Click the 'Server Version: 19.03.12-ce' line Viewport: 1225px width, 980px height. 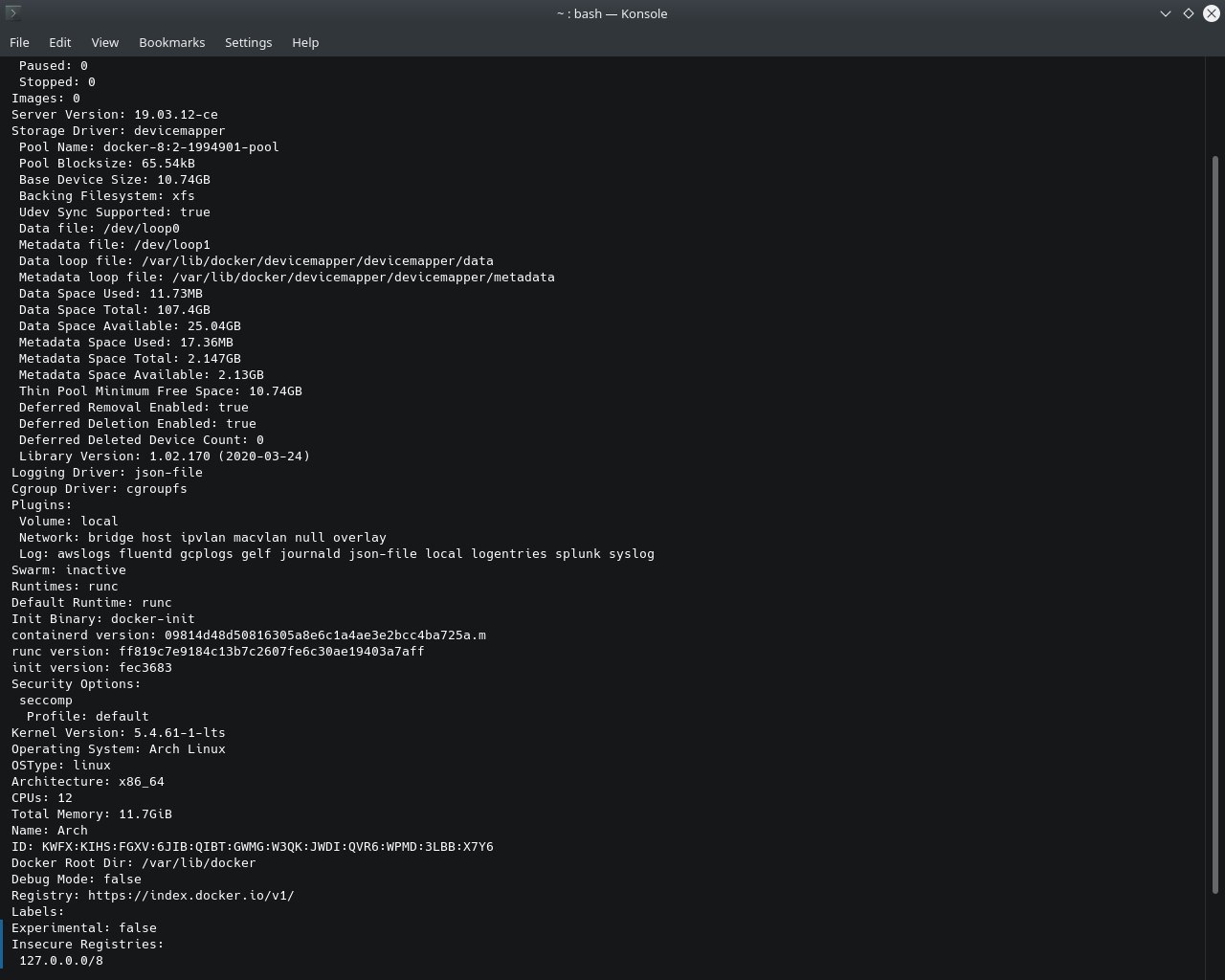pyautogui.click(x=115, y=115)
